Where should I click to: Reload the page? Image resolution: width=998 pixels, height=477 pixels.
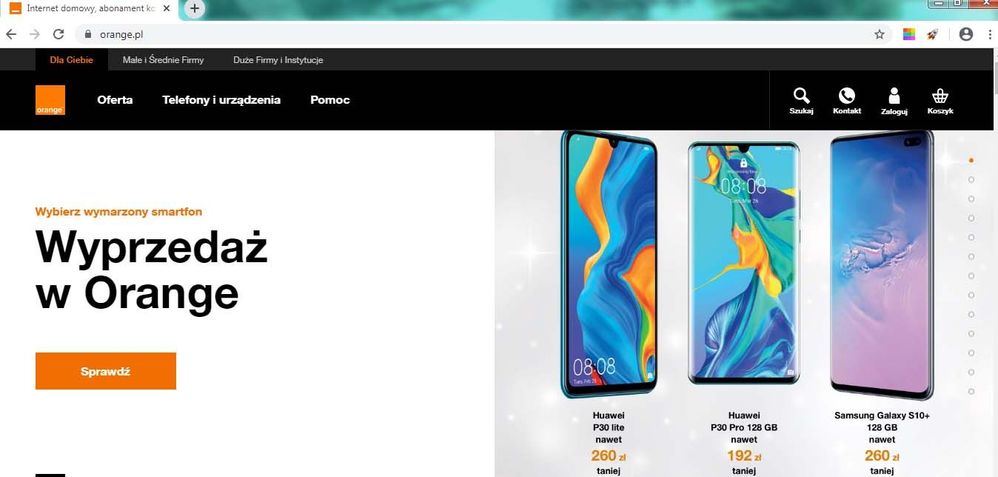(x=58, y=34)
